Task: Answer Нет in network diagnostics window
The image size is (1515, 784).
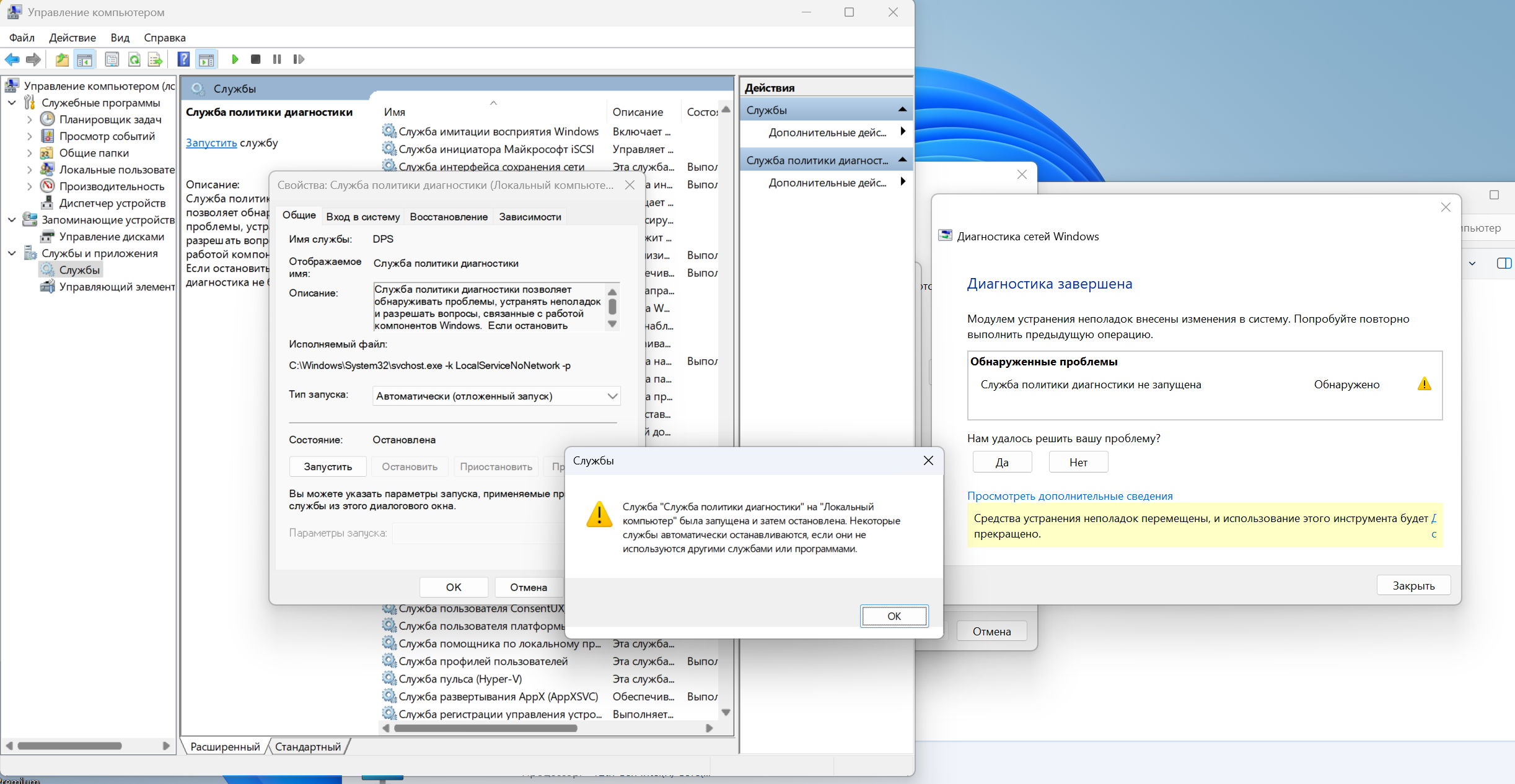Action: tap(1078, 462)
